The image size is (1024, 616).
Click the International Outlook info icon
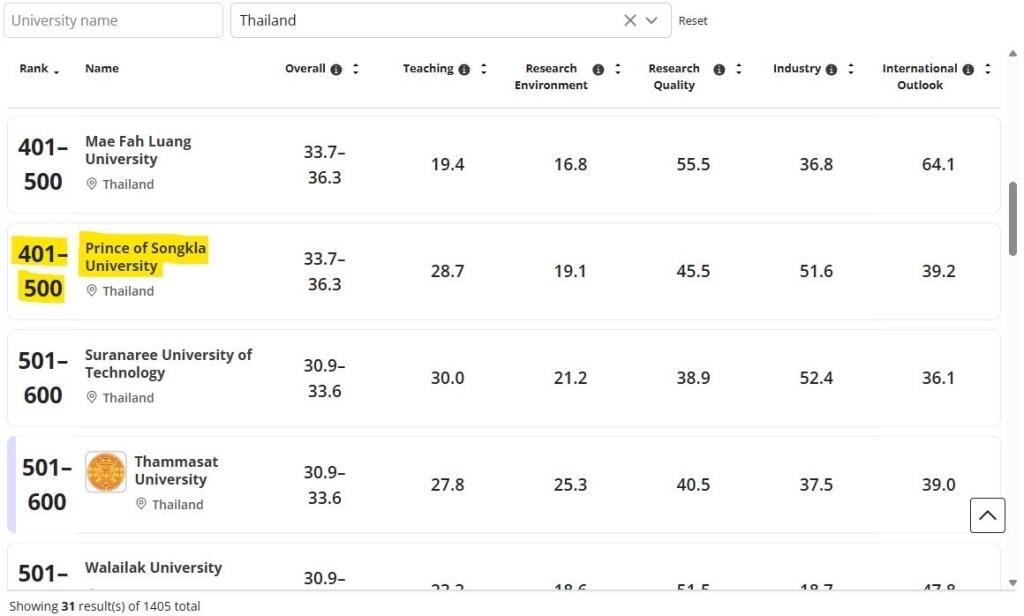(x=968, y=69)
